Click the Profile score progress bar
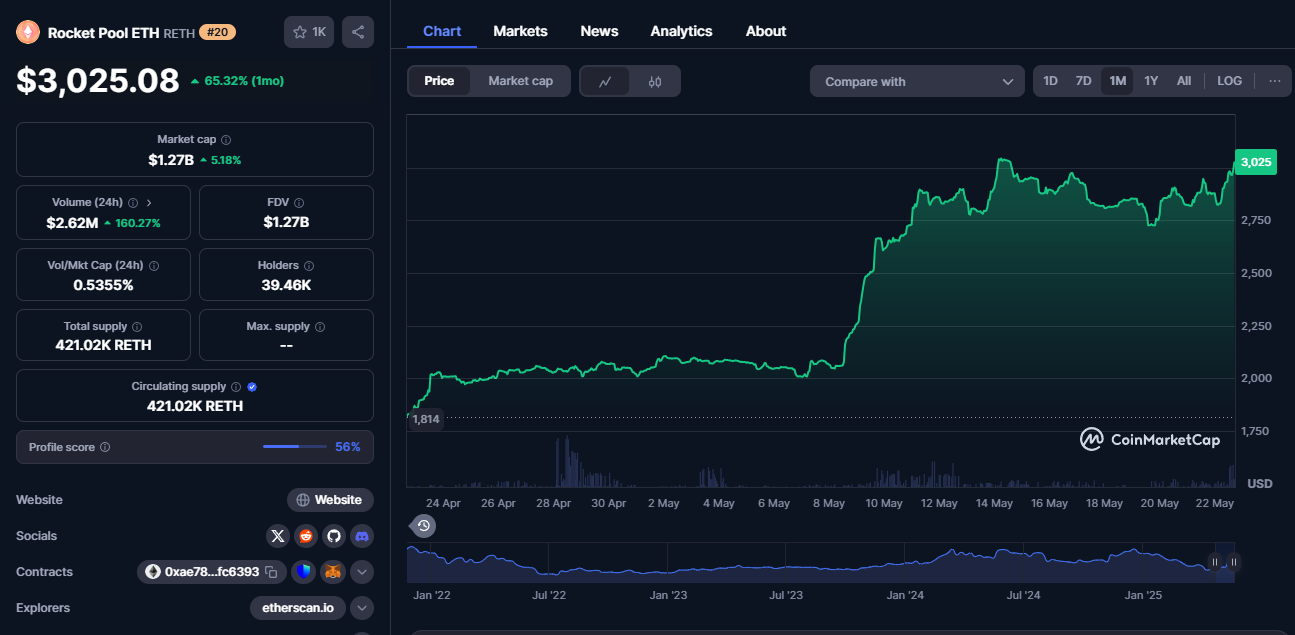 [x=294, y=447]
